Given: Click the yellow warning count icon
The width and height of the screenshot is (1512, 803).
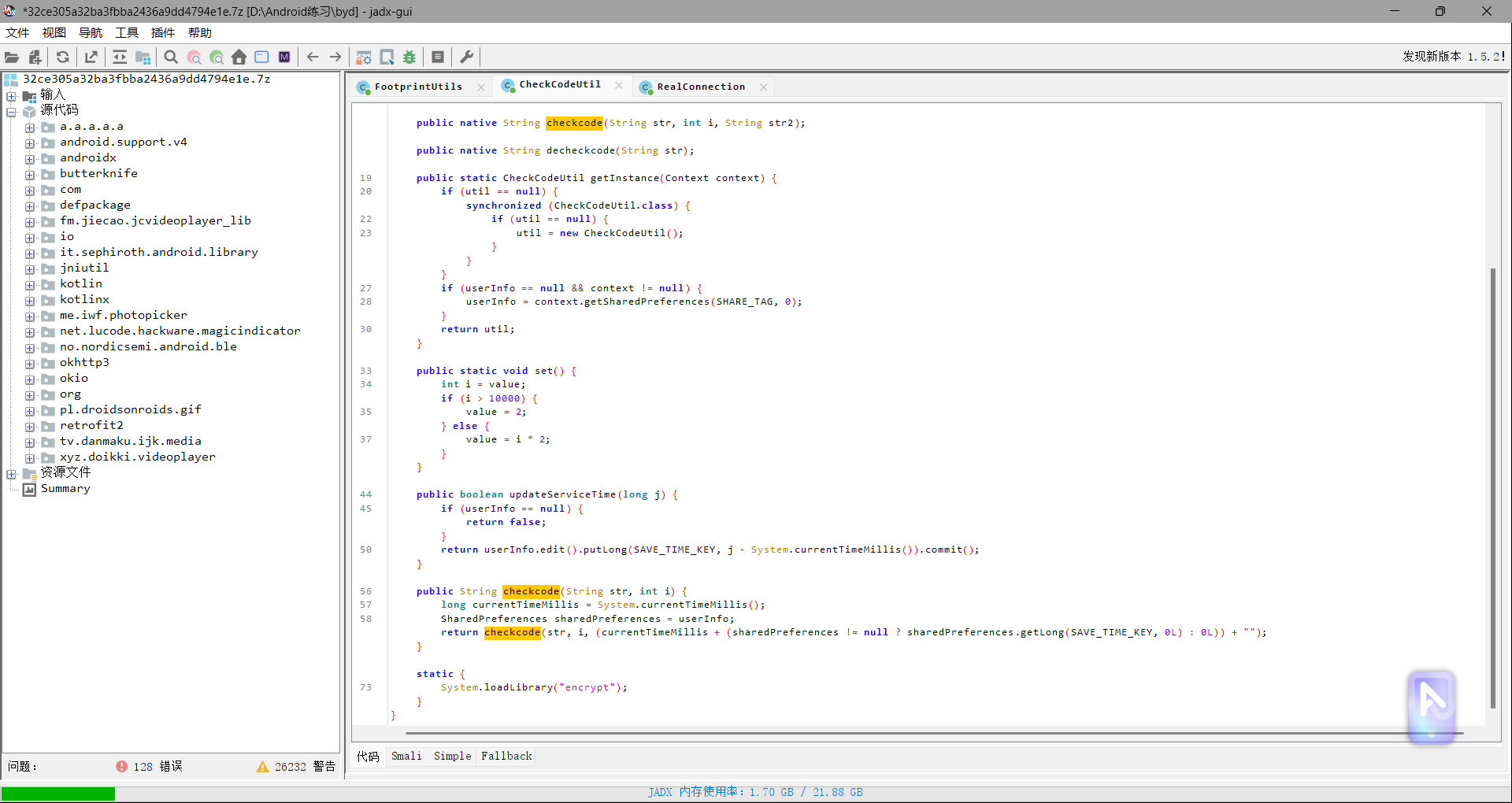Looking at the screenshot, I should pos(262,766).
